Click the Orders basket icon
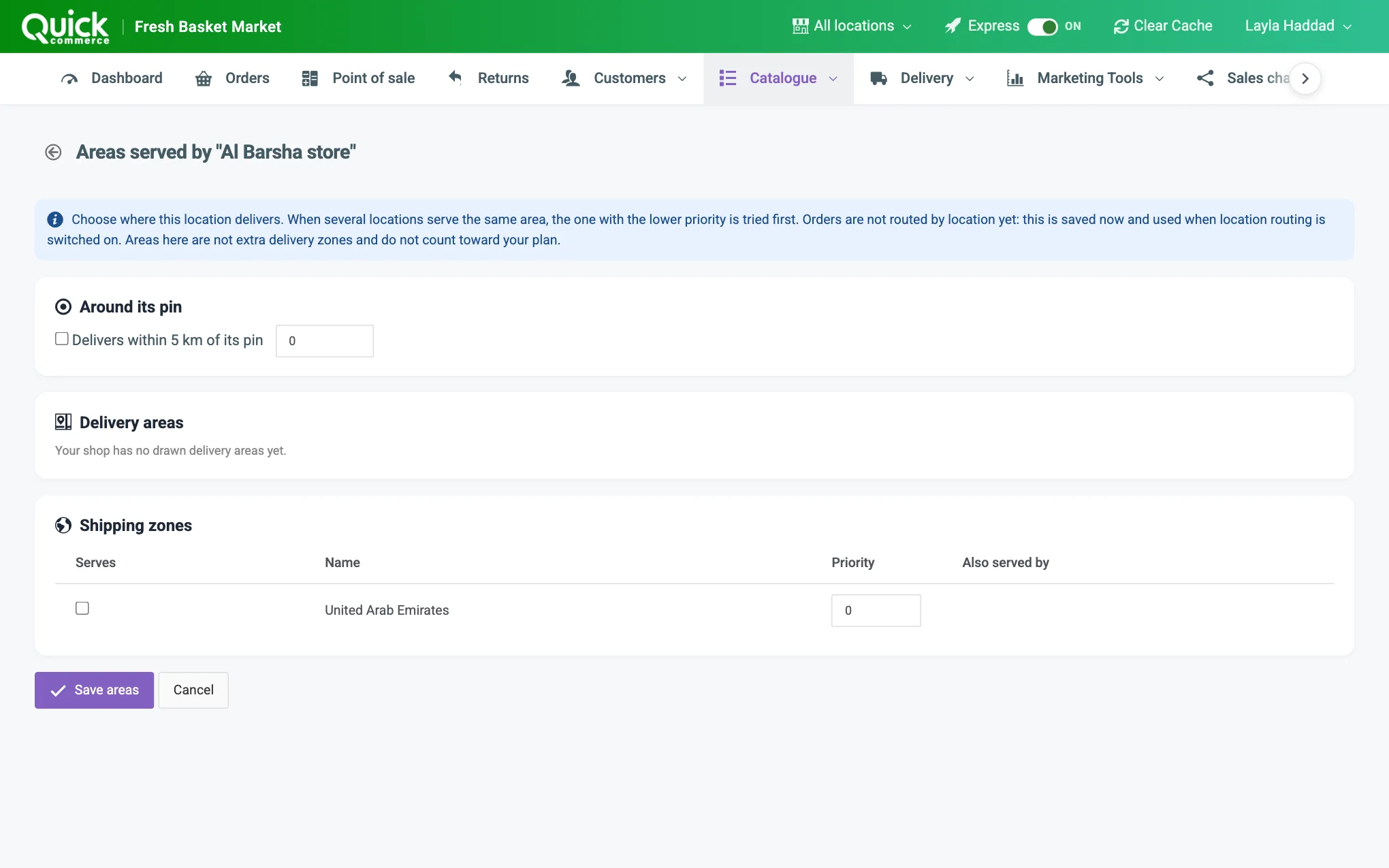The image size is (1389, 868). (x=204, y=78)
